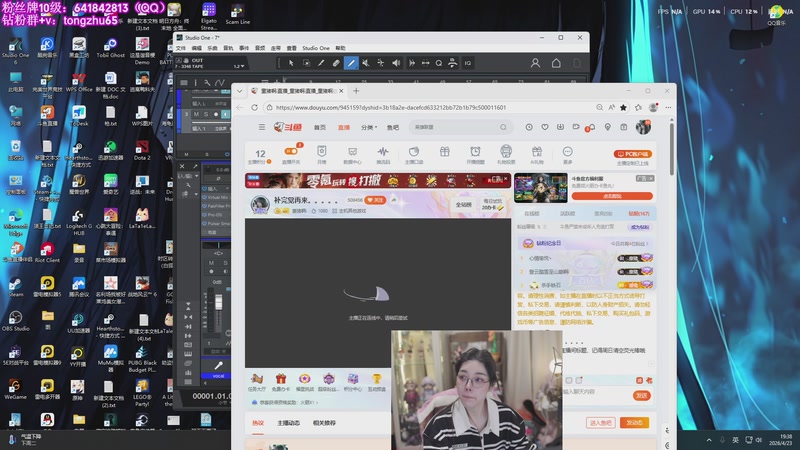800x450 pixels.
Task: Select the highlighted Paint tool in Studio One
Action: (x=351, y=63)
